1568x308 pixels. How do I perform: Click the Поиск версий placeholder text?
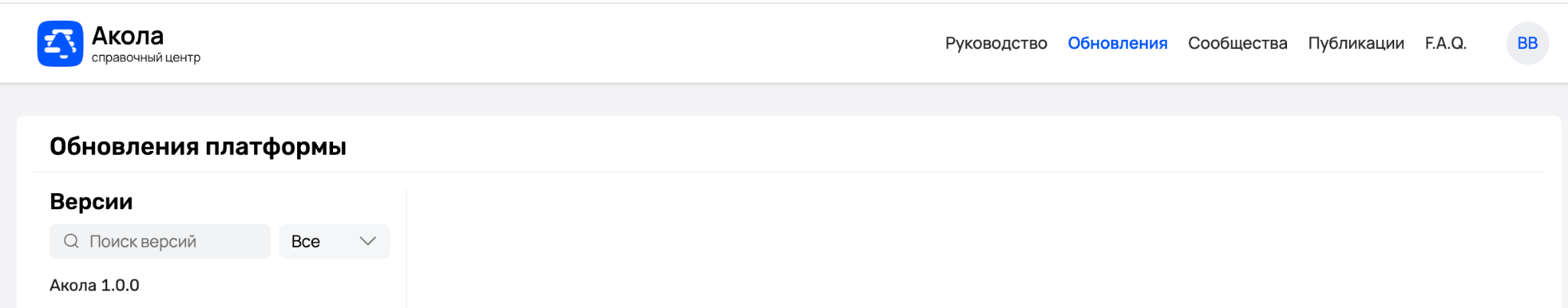pyautogui.click(x=142, y=241)
